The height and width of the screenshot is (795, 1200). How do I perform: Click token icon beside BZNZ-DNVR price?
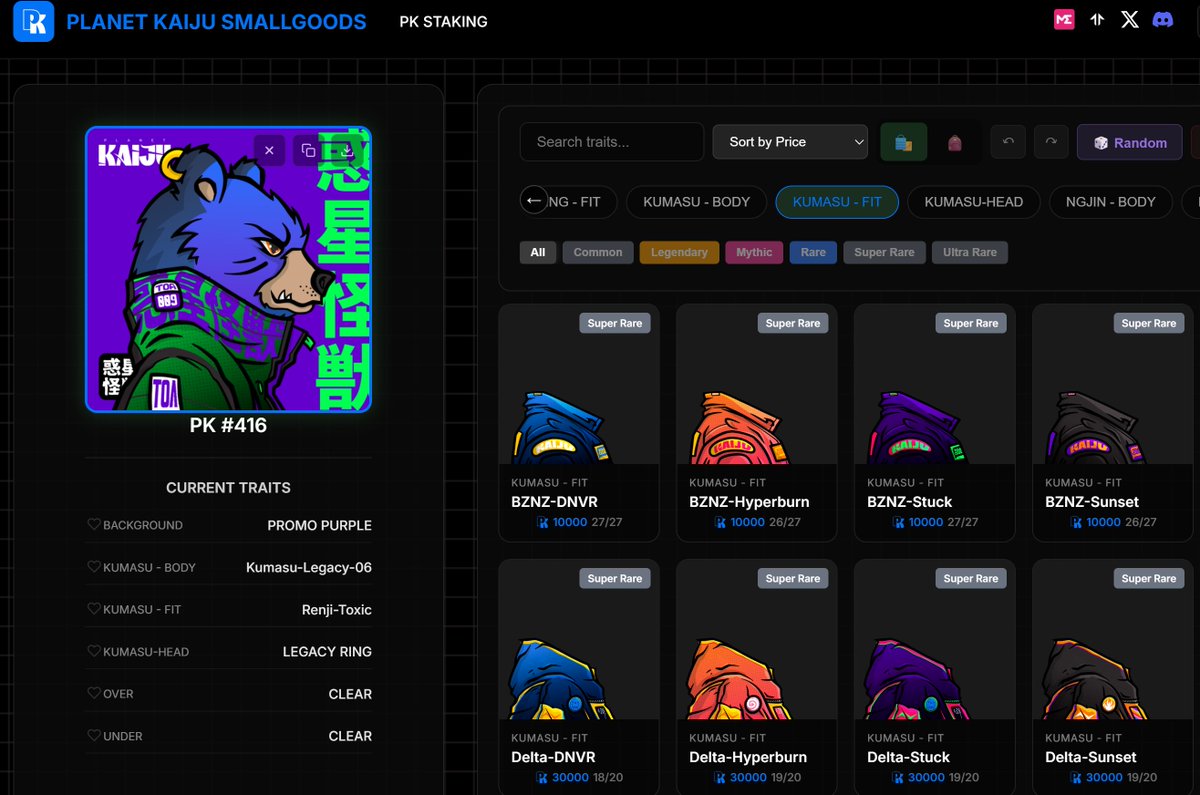(x=543, y=522)
